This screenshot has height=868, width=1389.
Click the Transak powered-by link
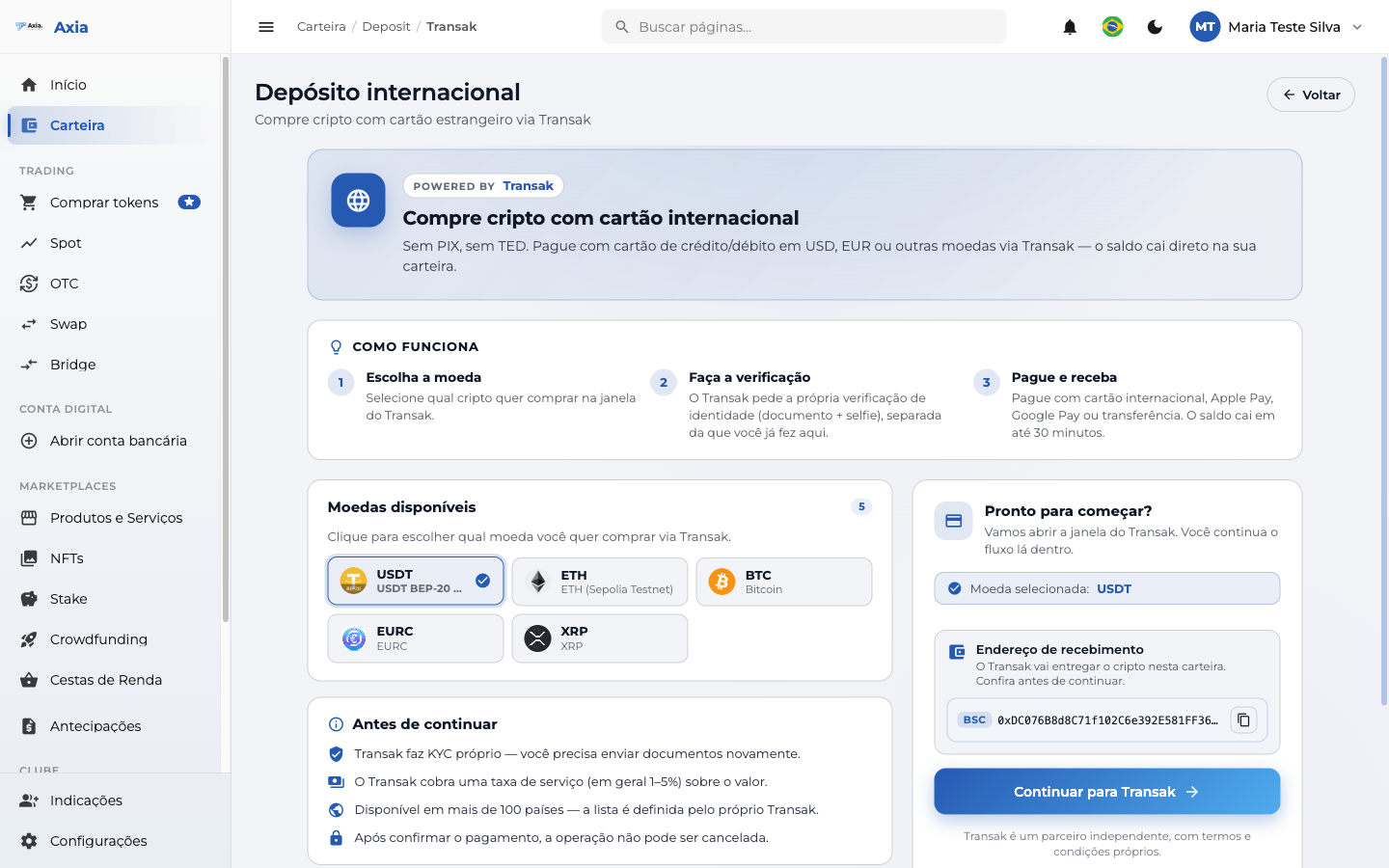(x=528, y=186)
